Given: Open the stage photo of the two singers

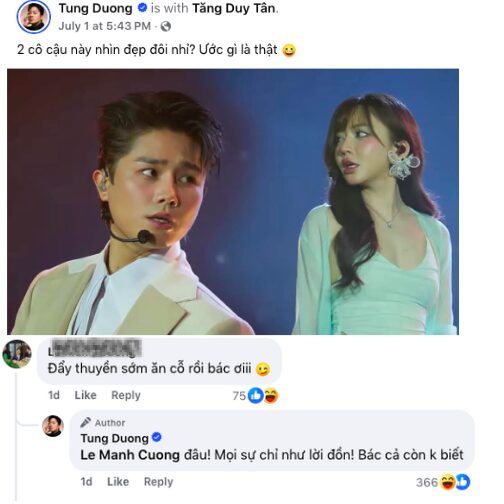Looking at the screenshot, I should pyautogui.click(x=233, y=202).
